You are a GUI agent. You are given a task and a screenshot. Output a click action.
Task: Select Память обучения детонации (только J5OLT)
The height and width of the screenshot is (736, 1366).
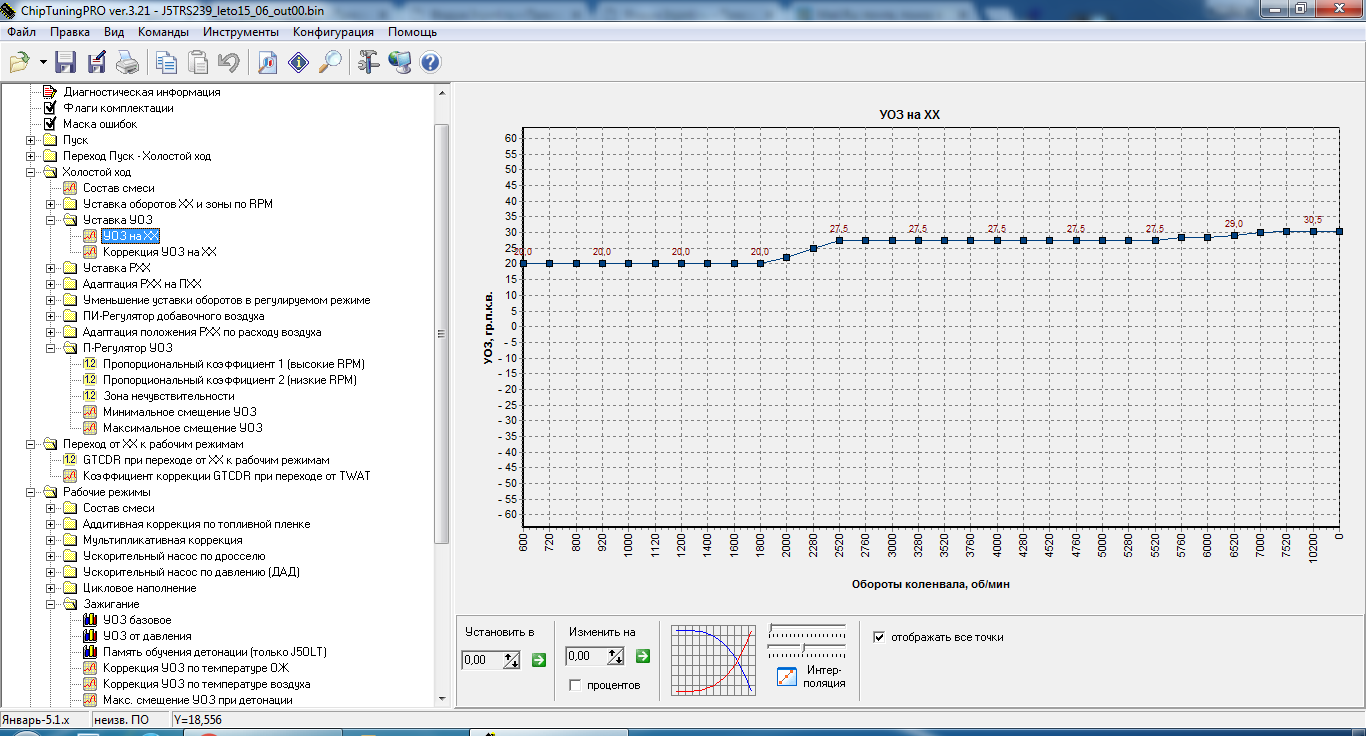[215, 652]
